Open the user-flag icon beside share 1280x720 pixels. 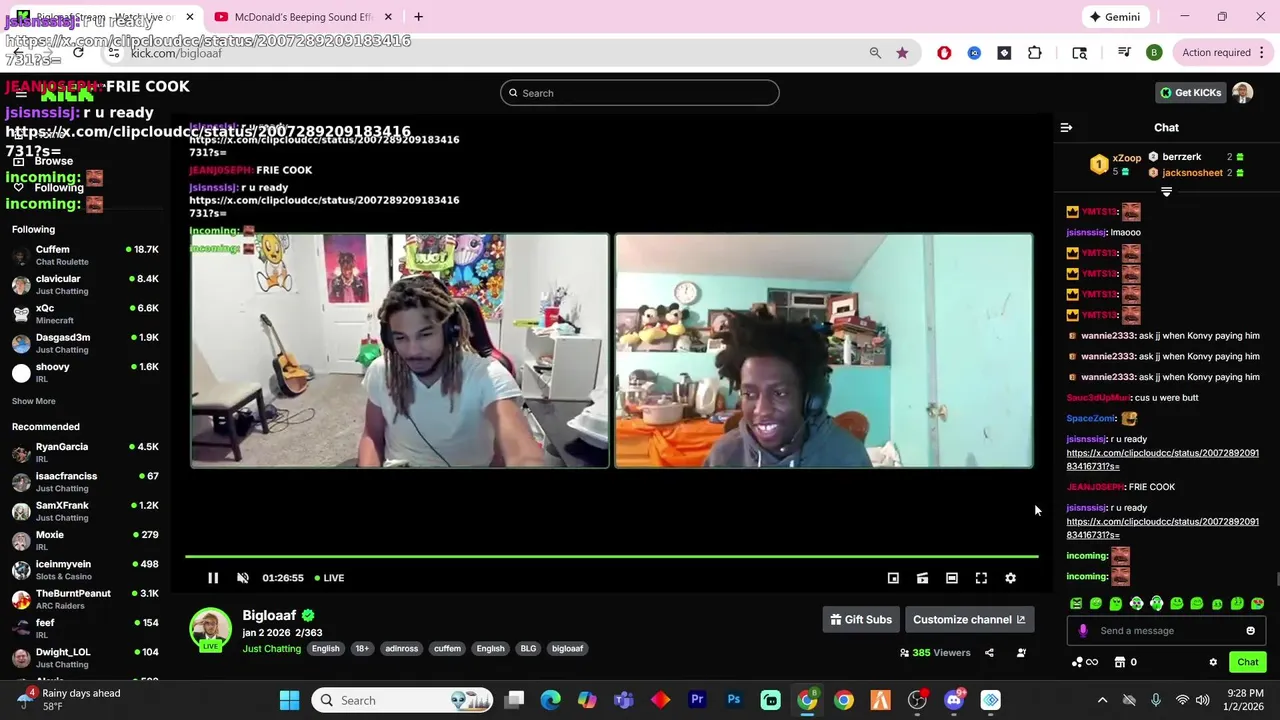click(1021, 653)
